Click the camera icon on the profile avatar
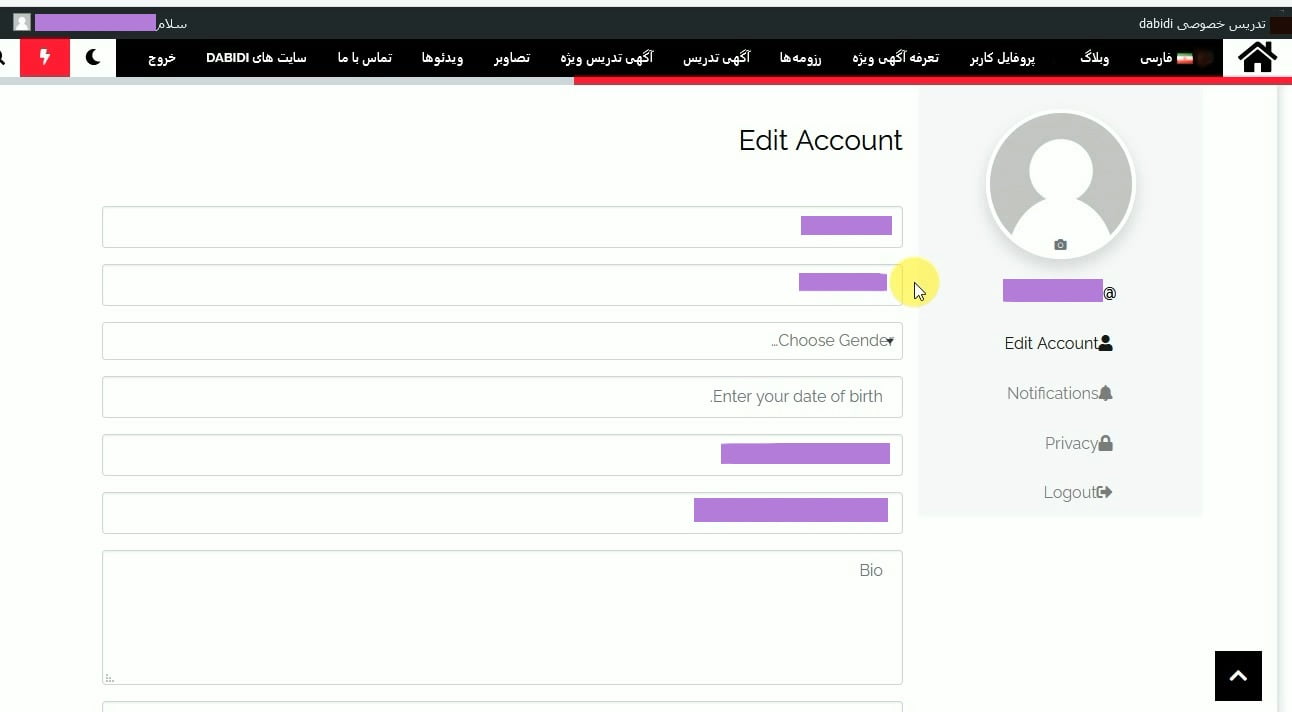 1060,245
